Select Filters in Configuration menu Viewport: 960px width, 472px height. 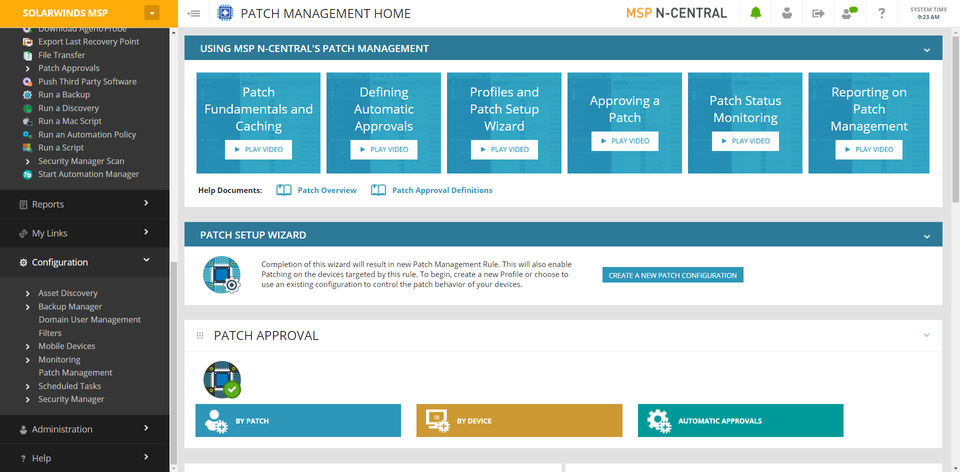point(50,333)
